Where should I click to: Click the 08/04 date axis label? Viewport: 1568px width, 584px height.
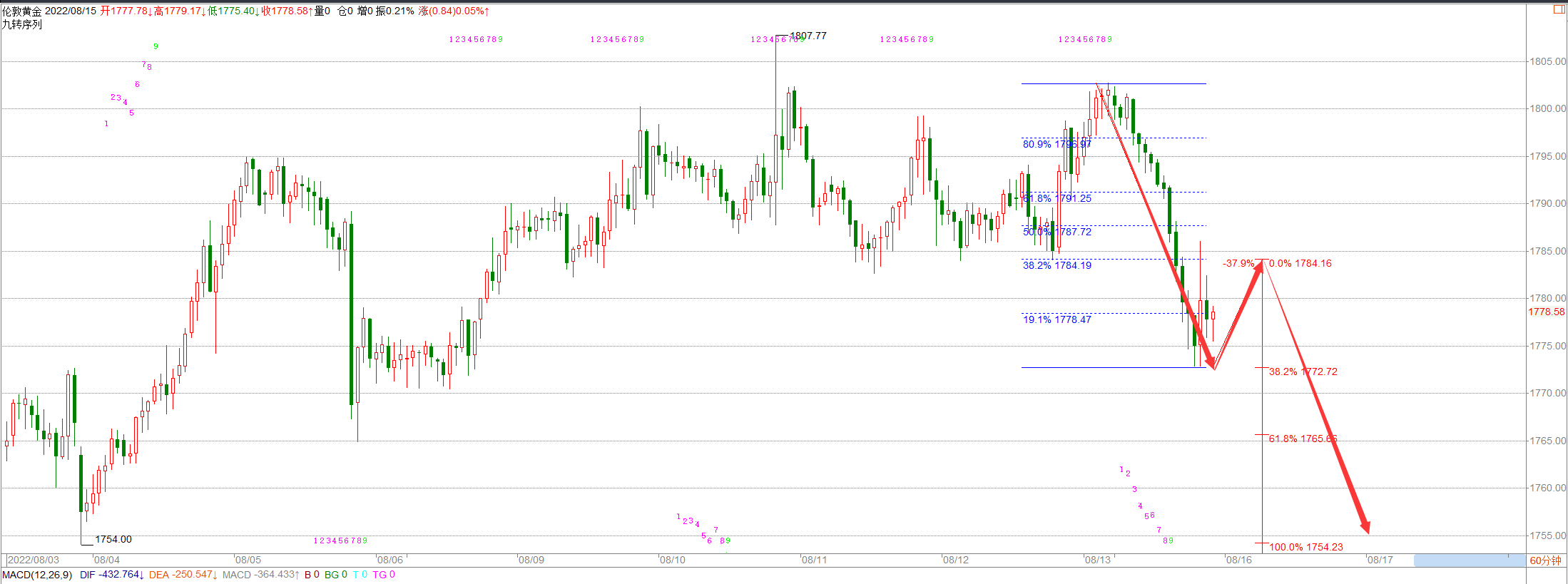coord(107,560)
